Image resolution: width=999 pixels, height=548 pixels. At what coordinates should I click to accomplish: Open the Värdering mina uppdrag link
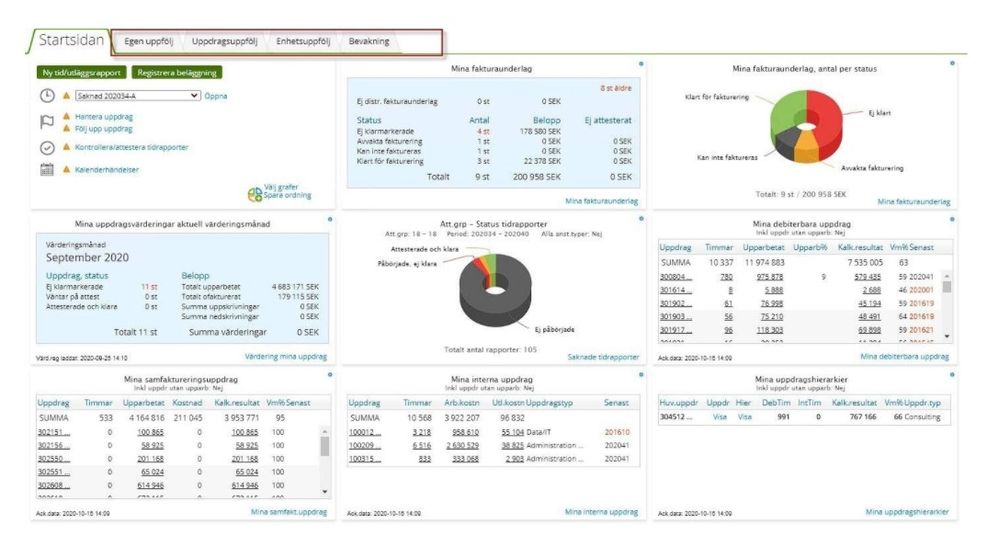pyautogui.click(x=286, y=357)
